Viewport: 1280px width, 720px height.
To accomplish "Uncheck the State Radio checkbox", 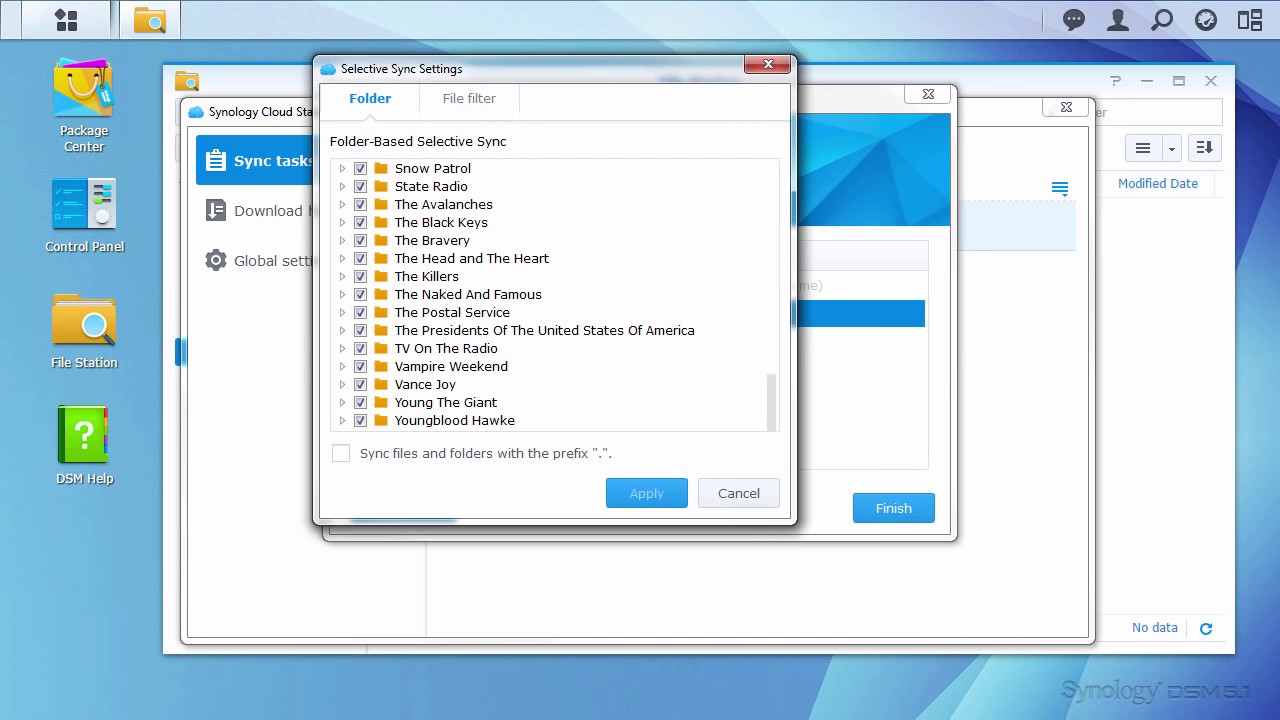I will click(x=360, y=186).
